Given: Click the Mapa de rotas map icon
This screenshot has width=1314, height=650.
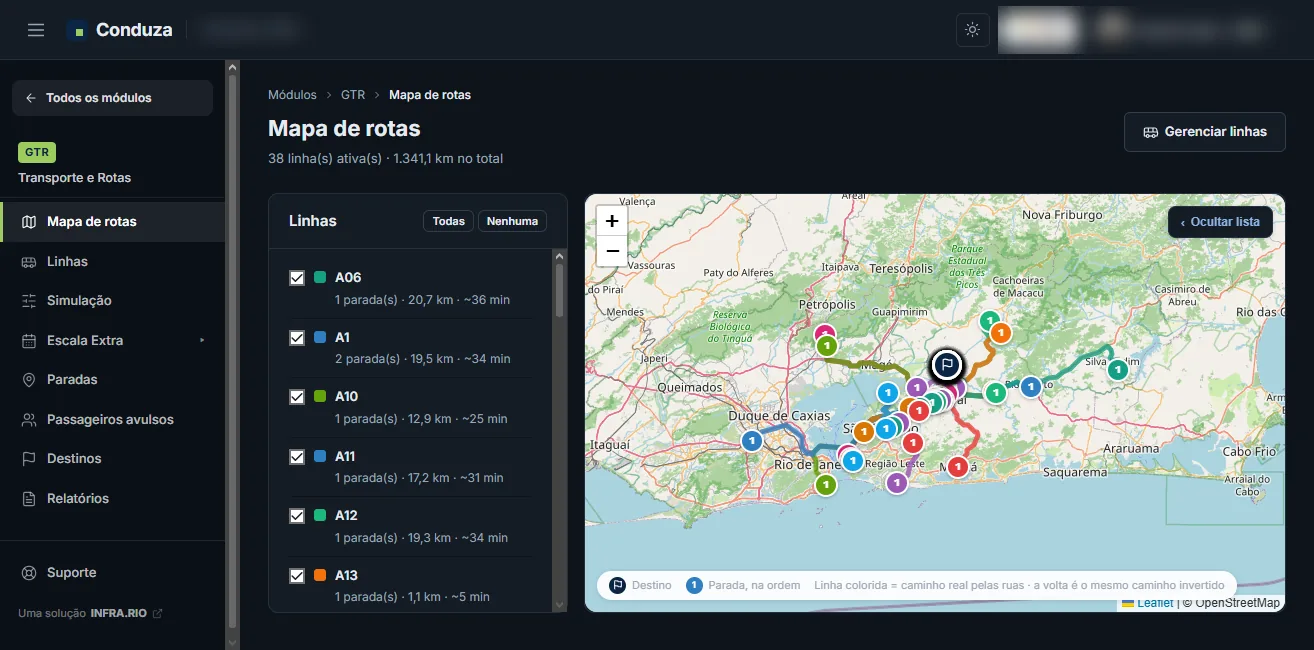Looking at the screenshot, I should [29, 222].
